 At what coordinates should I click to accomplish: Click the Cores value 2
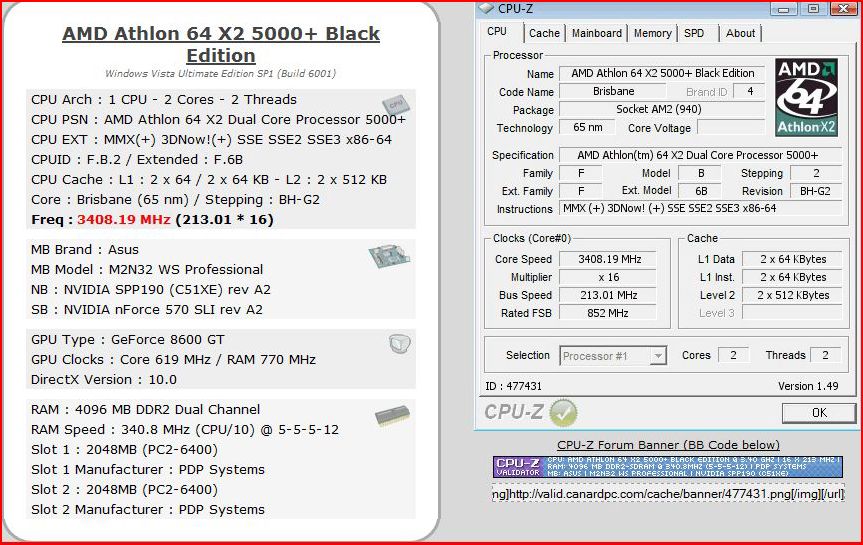pos(733,356)
